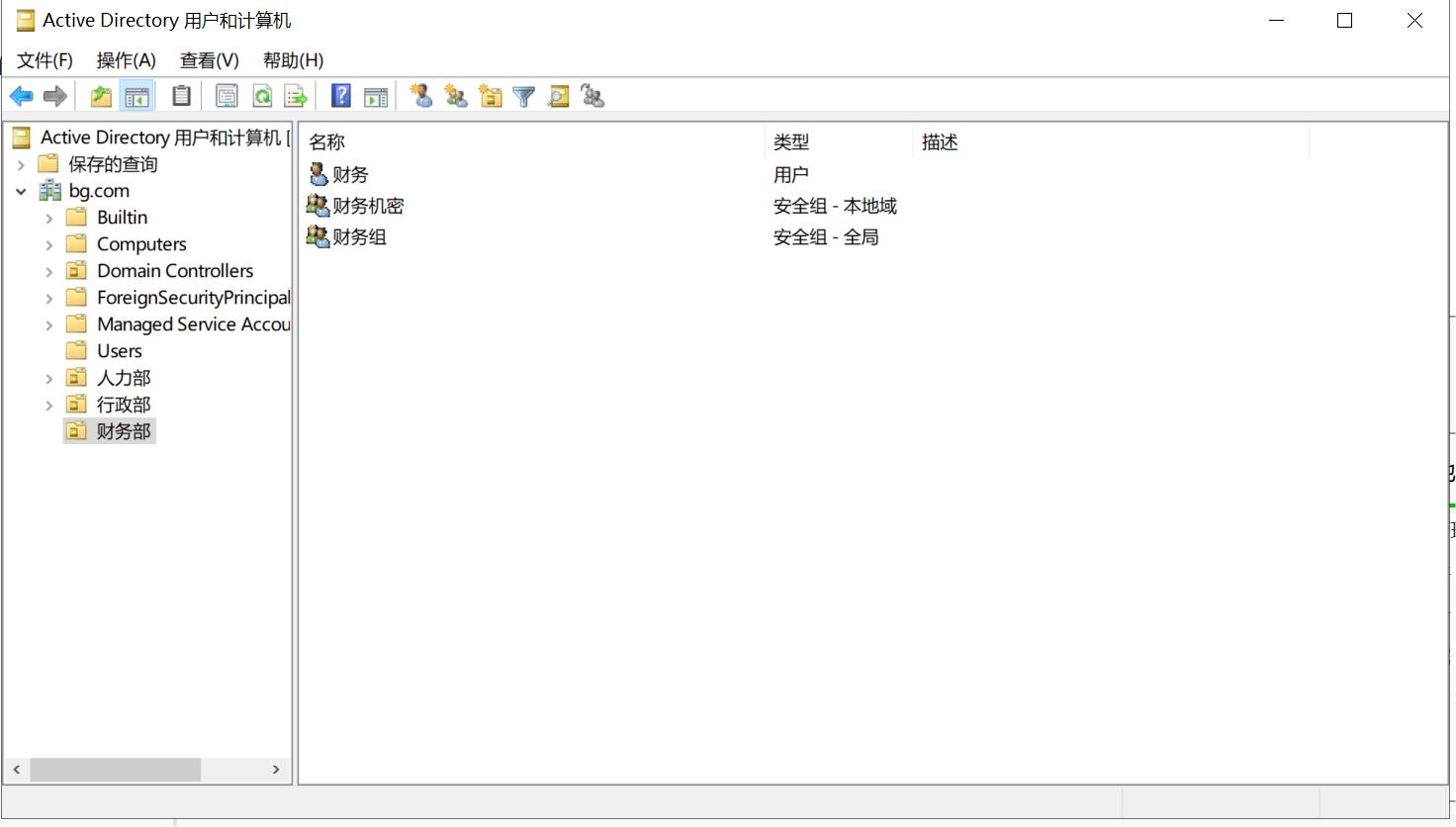Click the tree pane horizontal scrollbar thumb
This screenshot has height=827, width=1456.
(x=116, y=770)
